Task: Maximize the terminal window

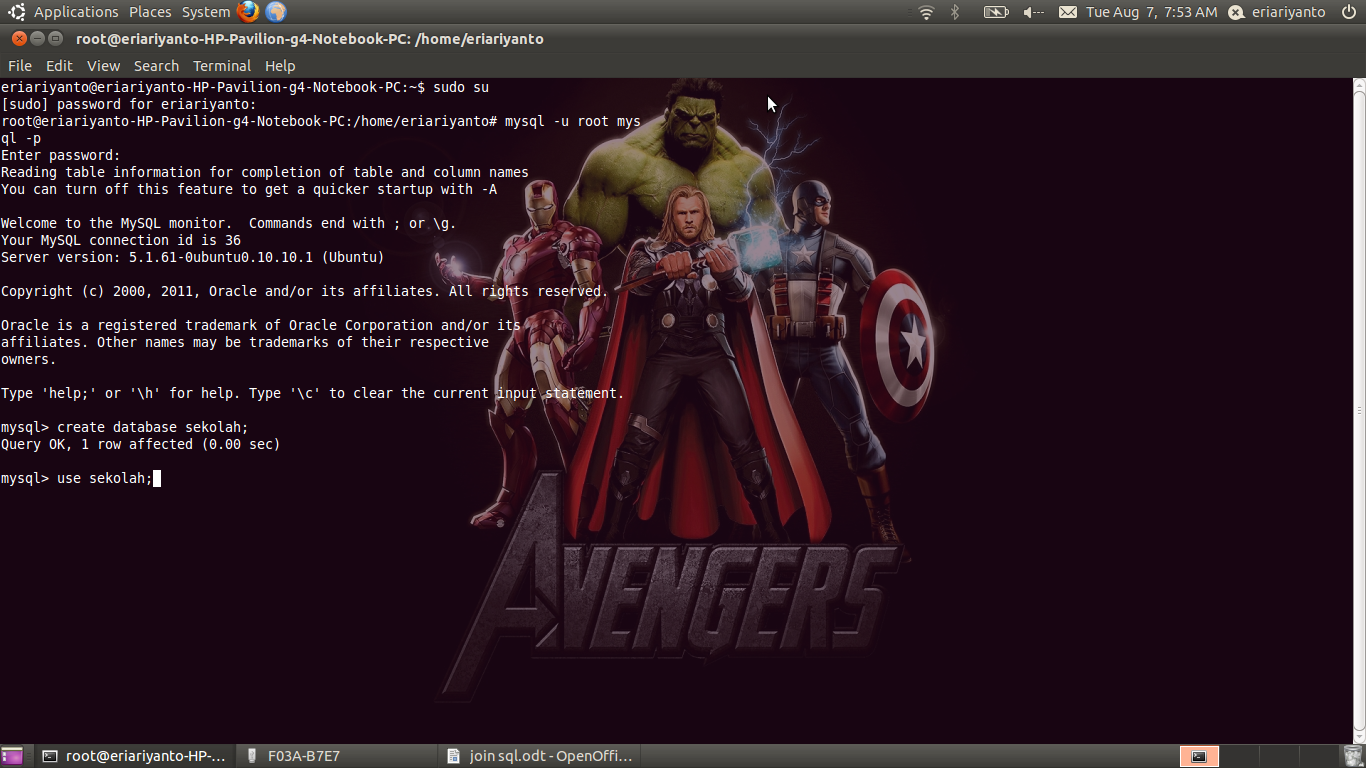Action: pos(56,39)
